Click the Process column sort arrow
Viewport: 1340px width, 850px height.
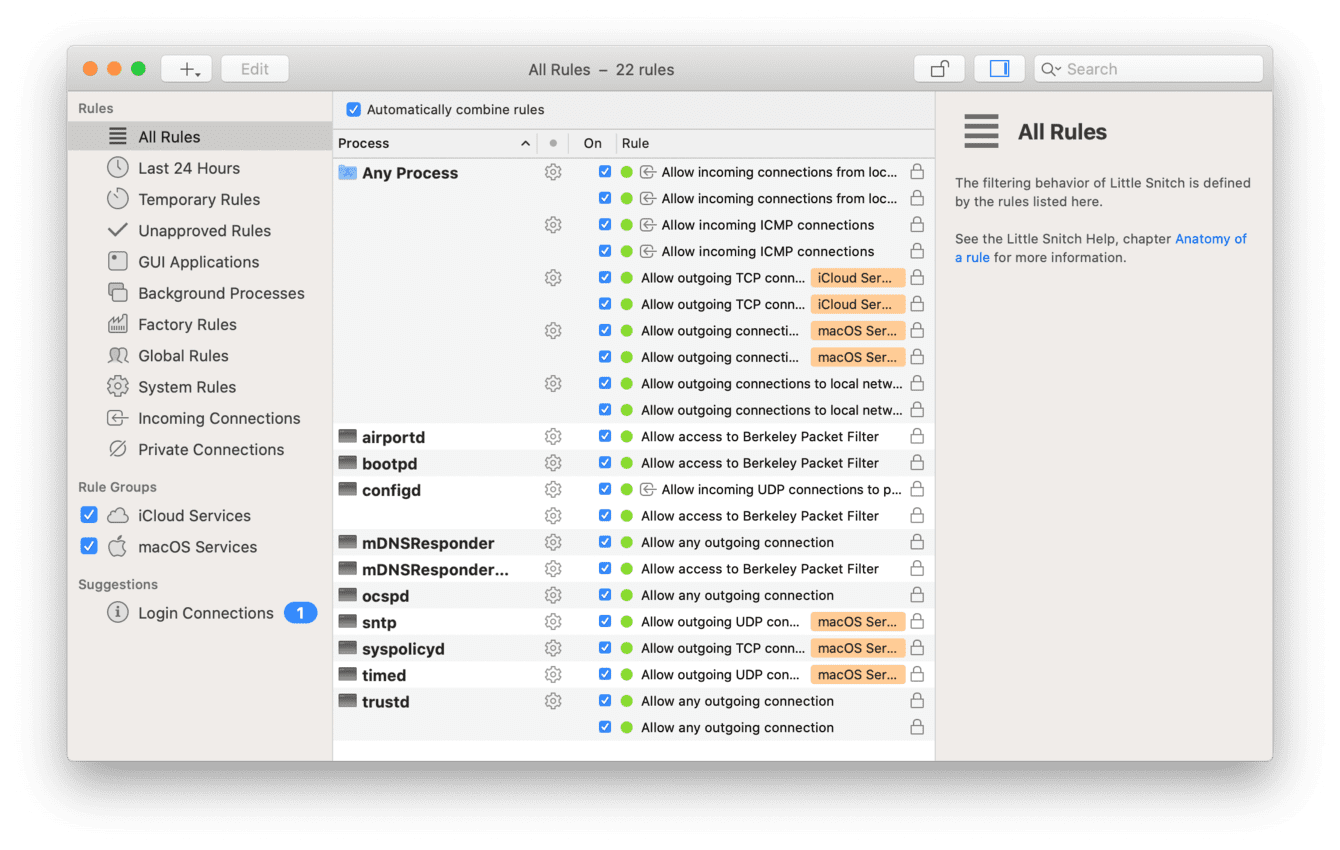[x=526, y=144]
